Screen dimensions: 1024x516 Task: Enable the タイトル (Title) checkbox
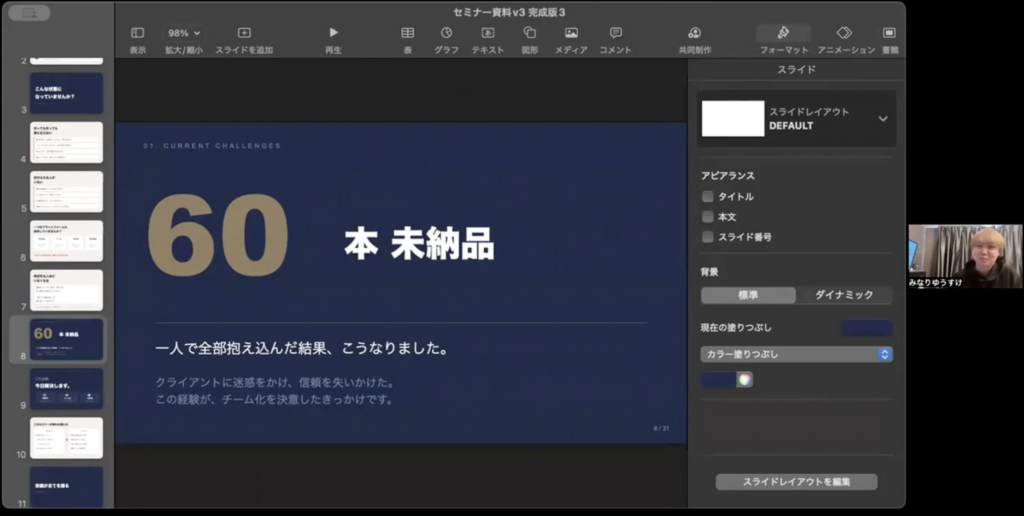[x=708, y=197]
